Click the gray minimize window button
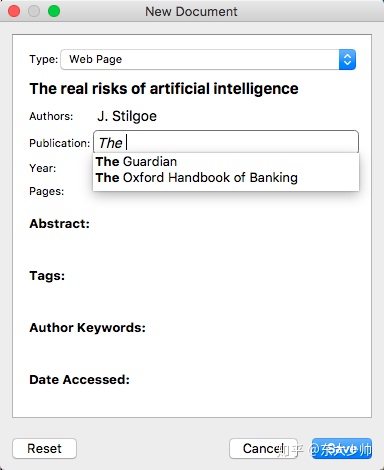 [x=34, y=11]
